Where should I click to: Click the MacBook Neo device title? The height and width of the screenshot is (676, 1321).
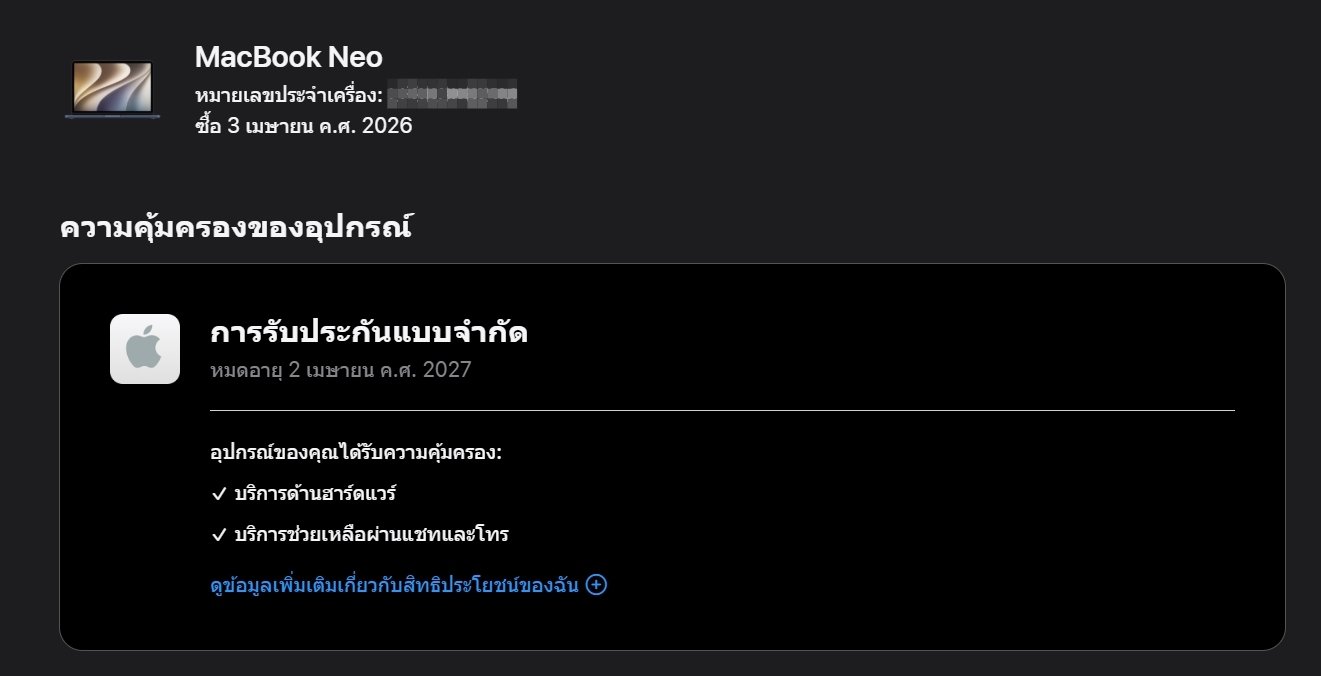pyautogui.click(x=288, y=57)
